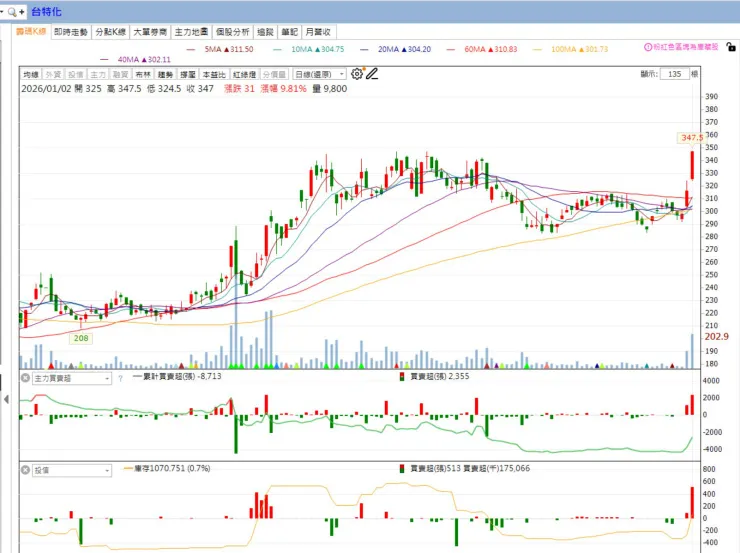Click the question mark help icon

point(120,378)
